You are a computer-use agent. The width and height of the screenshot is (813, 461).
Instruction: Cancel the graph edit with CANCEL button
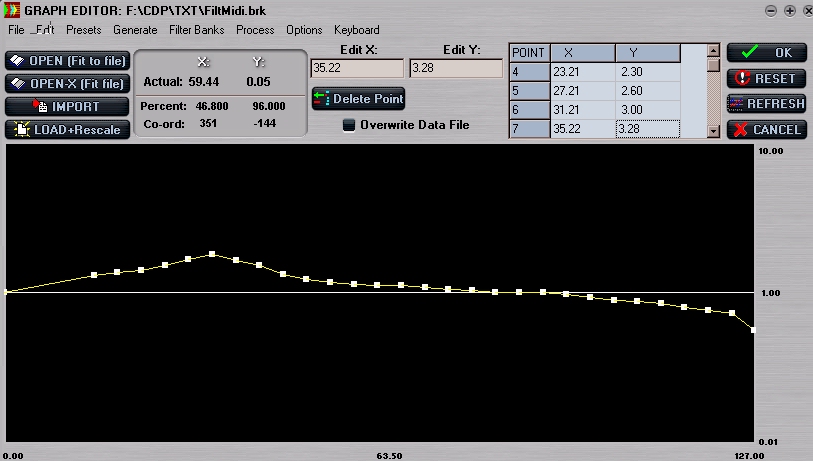point(767,129)
